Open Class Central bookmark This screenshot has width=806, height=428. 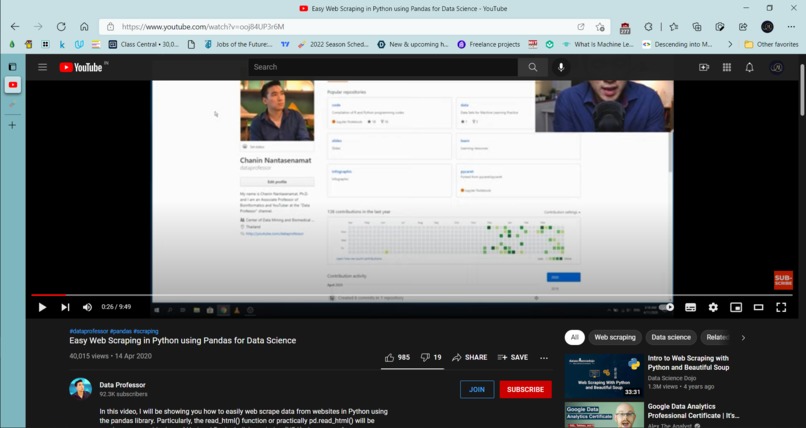tap(143, 45)
